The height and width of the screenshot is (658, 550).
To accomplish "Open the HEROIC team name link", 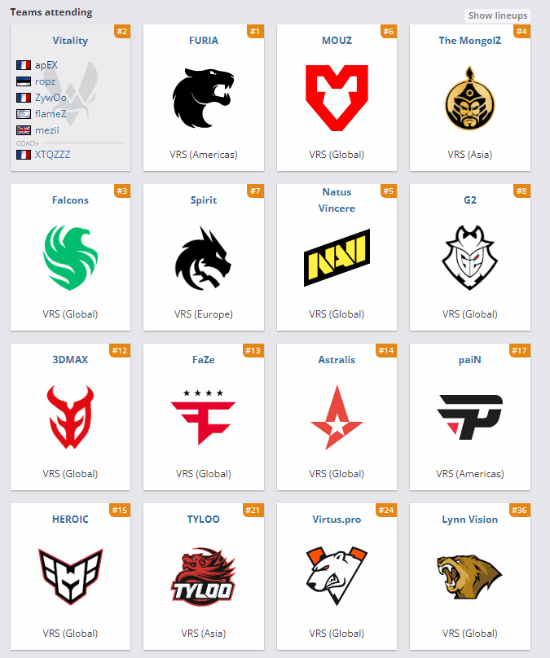I will pos(70,519).
